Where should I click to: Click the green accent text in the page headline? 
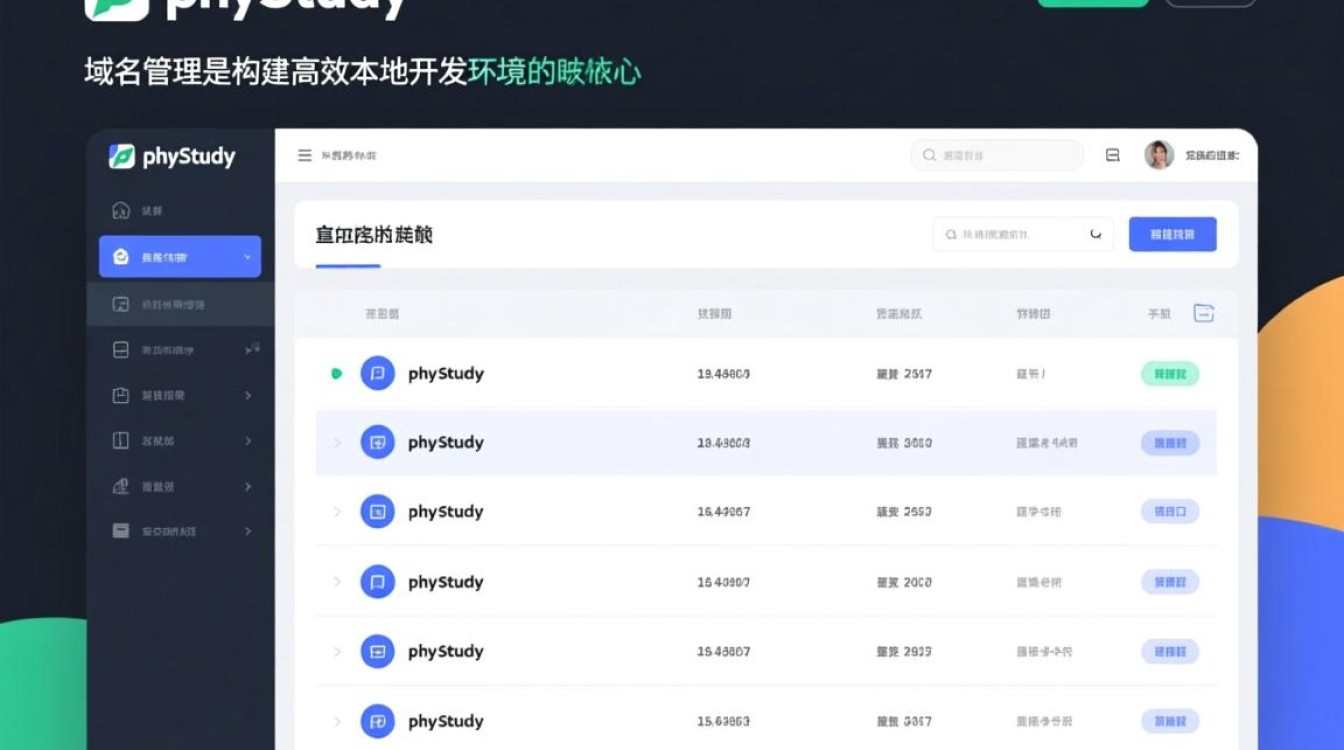coord(559,70)
